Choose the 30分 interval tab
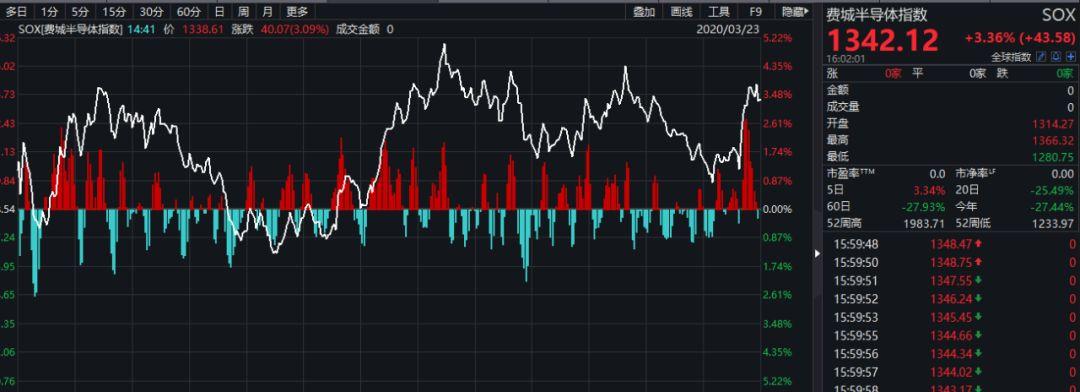 coord(151,12)
